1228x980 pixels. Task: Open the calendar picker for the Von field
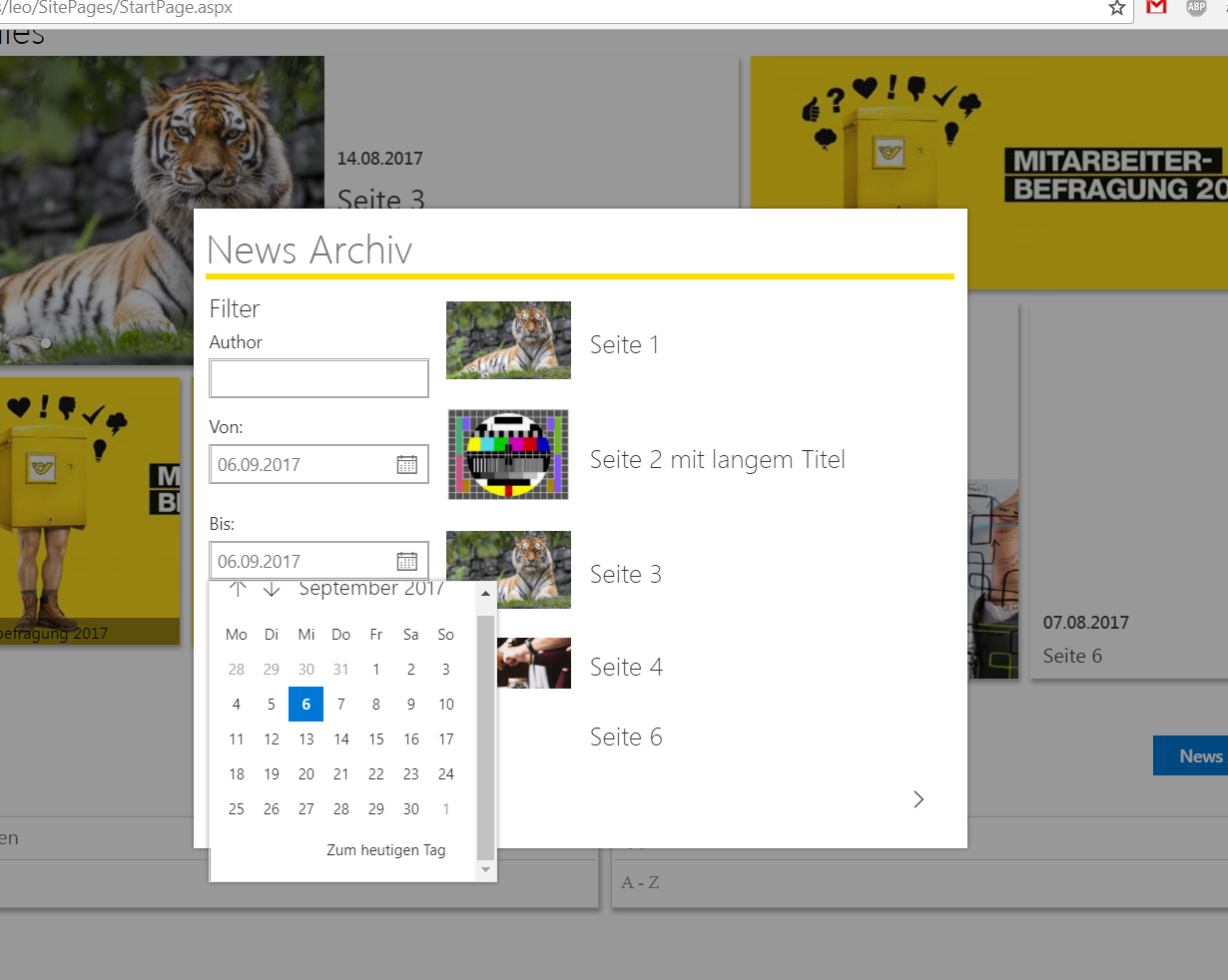406,463
